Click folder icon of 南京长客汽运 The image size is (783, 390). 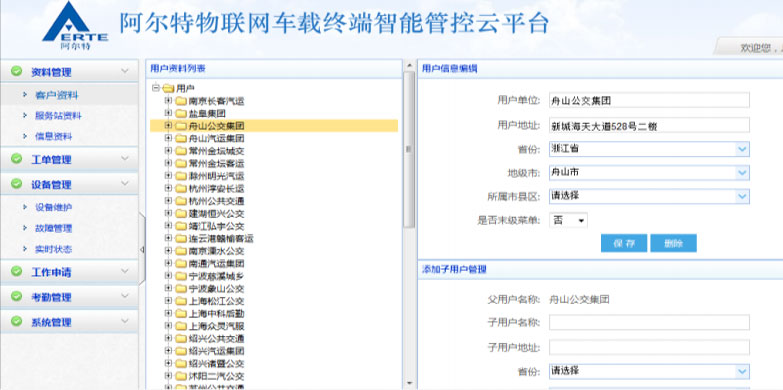click(x=181, y=101)
